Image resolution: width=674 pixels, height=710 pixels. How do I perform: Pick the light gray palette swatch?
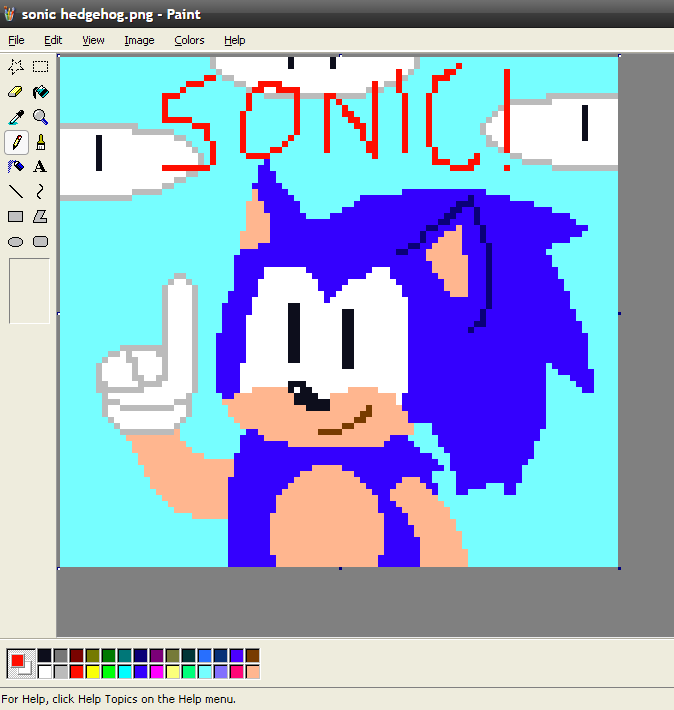click(x=61, y=672)
